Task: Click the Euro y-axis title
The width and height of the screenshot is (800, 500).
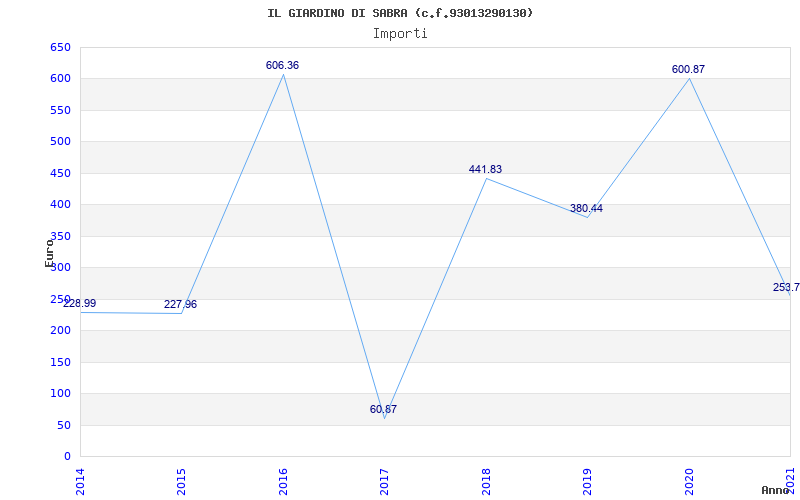Action: (49, 252)
